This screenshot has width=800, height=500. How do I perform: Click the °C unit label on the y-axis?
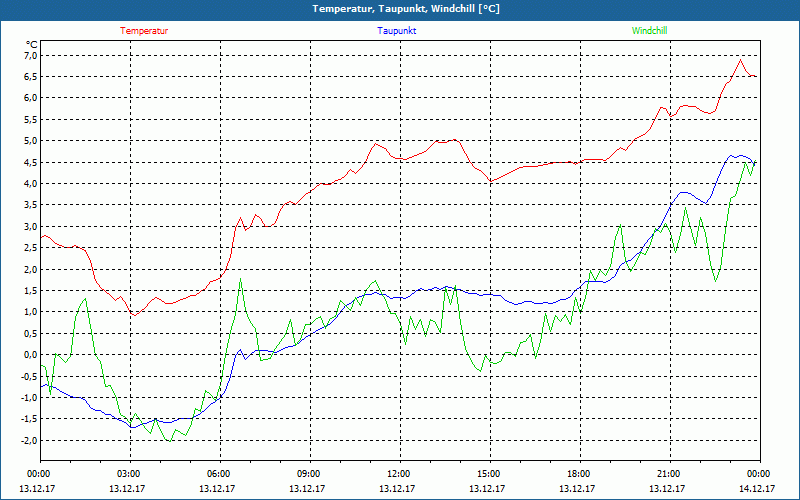pos(31,45)
